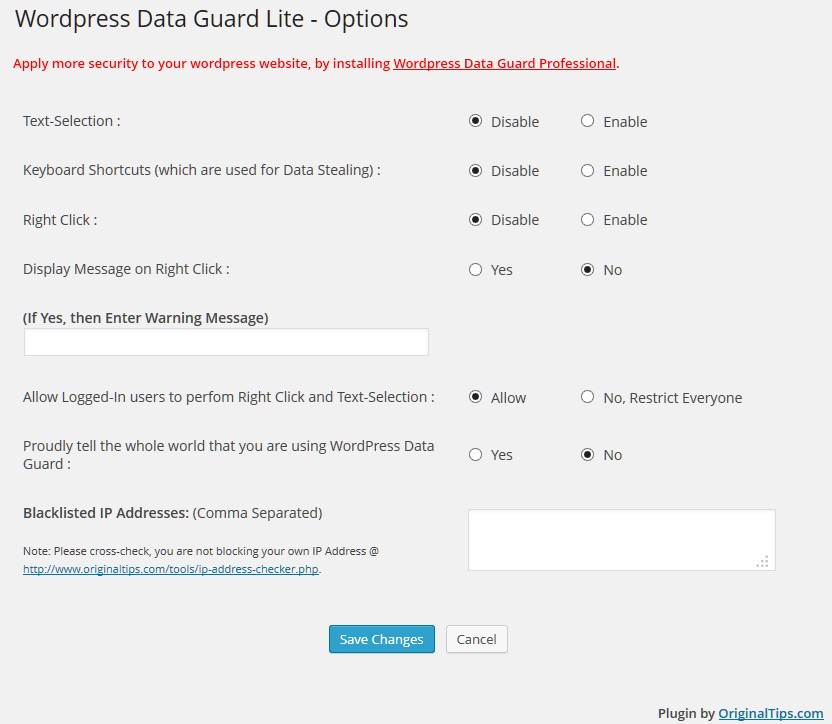The image size is (832, 724).
Task: Choose Enable for Keyboard Shortcuts
Action: 587,170
